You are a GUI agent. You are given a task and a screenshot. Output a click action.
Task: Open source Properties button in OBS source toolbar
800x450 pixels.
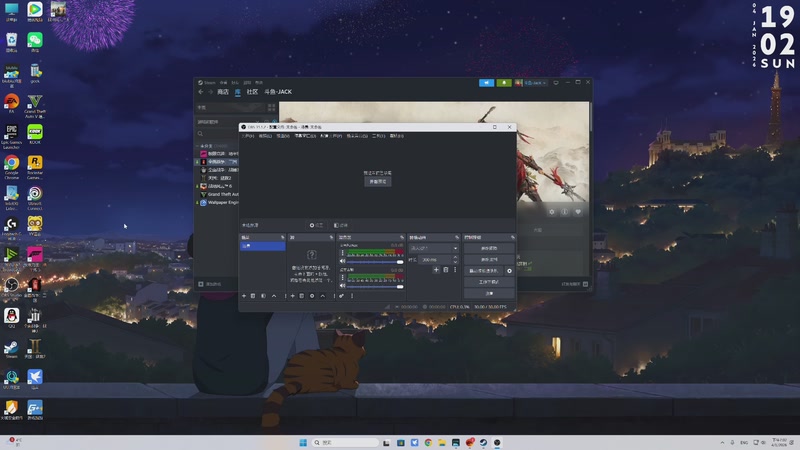[x=316, y=225]
